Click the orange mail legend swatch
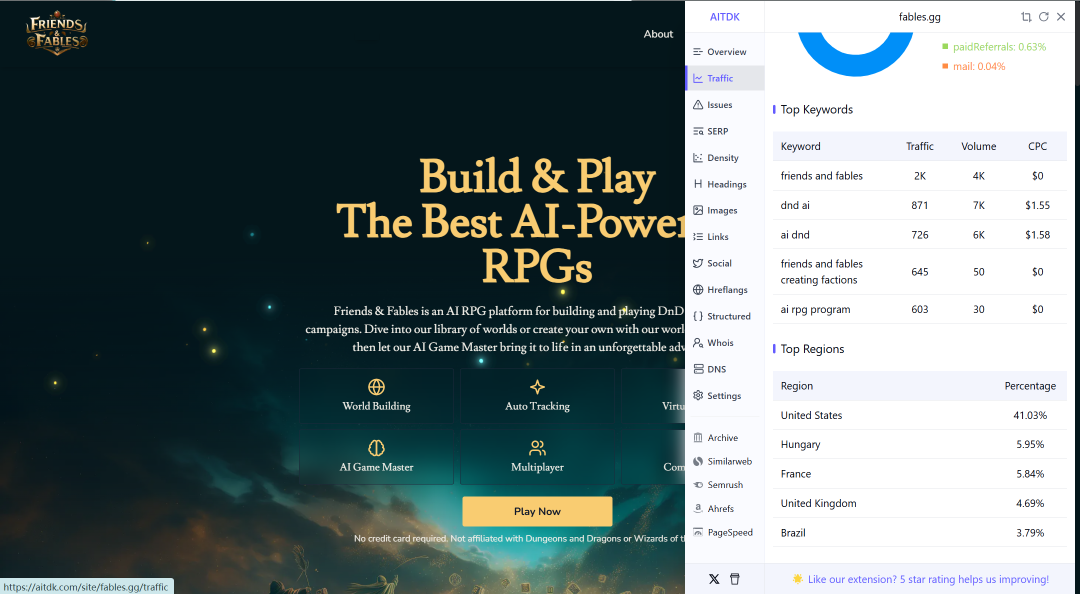Viewport: 1080px width, 594px height. coord(945,66)
